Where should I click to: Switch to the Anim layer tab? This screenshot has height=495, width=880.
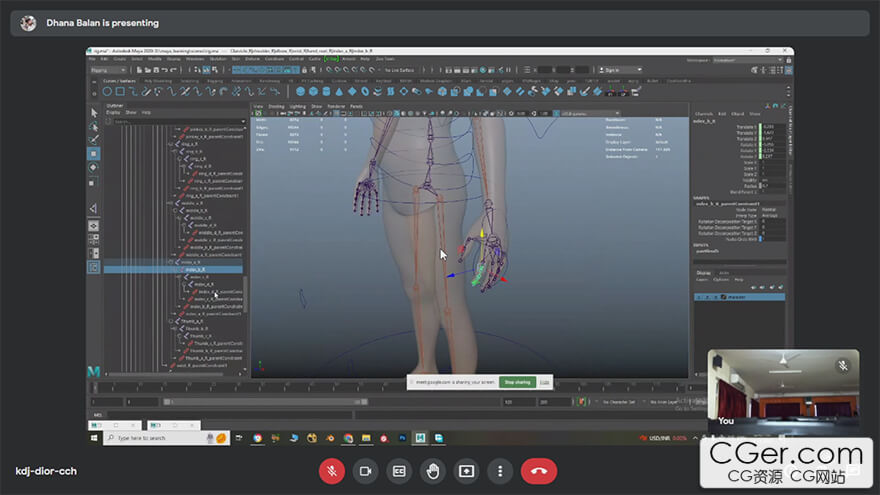click(724, 273)
